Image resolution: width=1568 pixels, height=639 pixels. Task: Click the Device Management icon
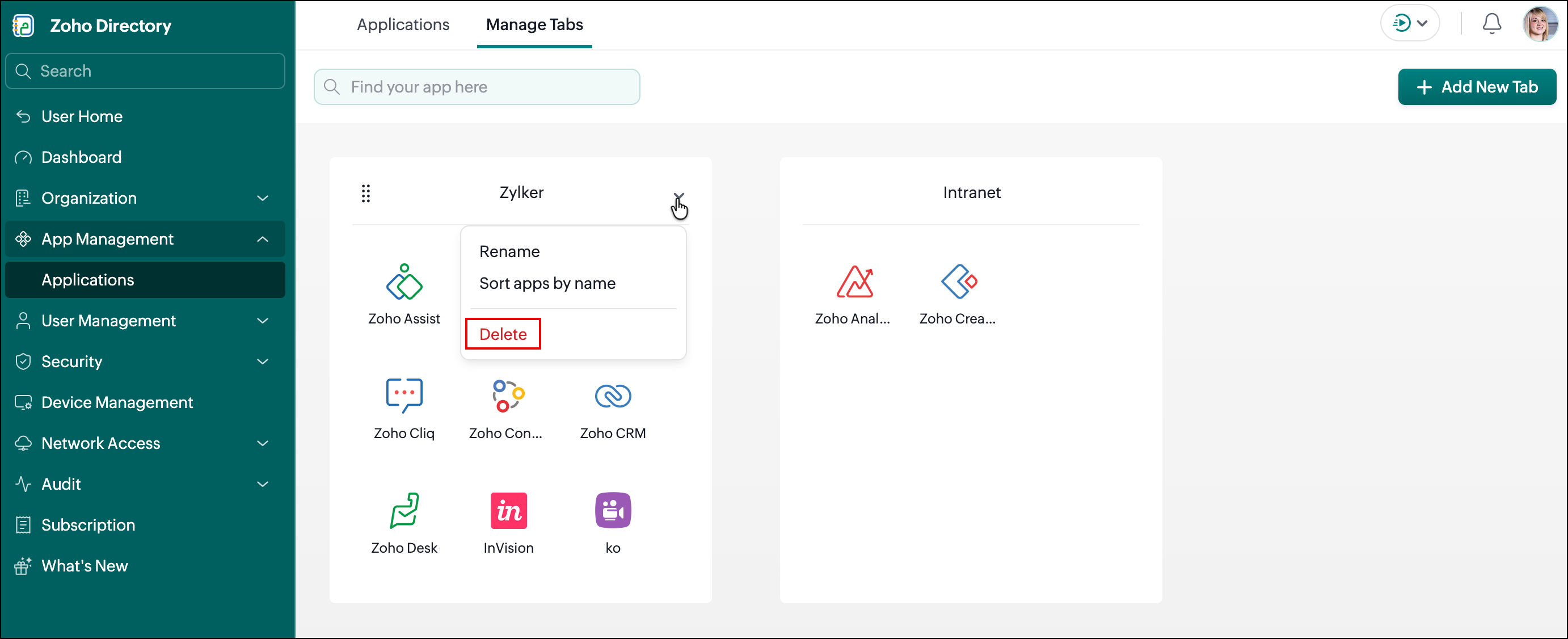click(x=23, y=402)
